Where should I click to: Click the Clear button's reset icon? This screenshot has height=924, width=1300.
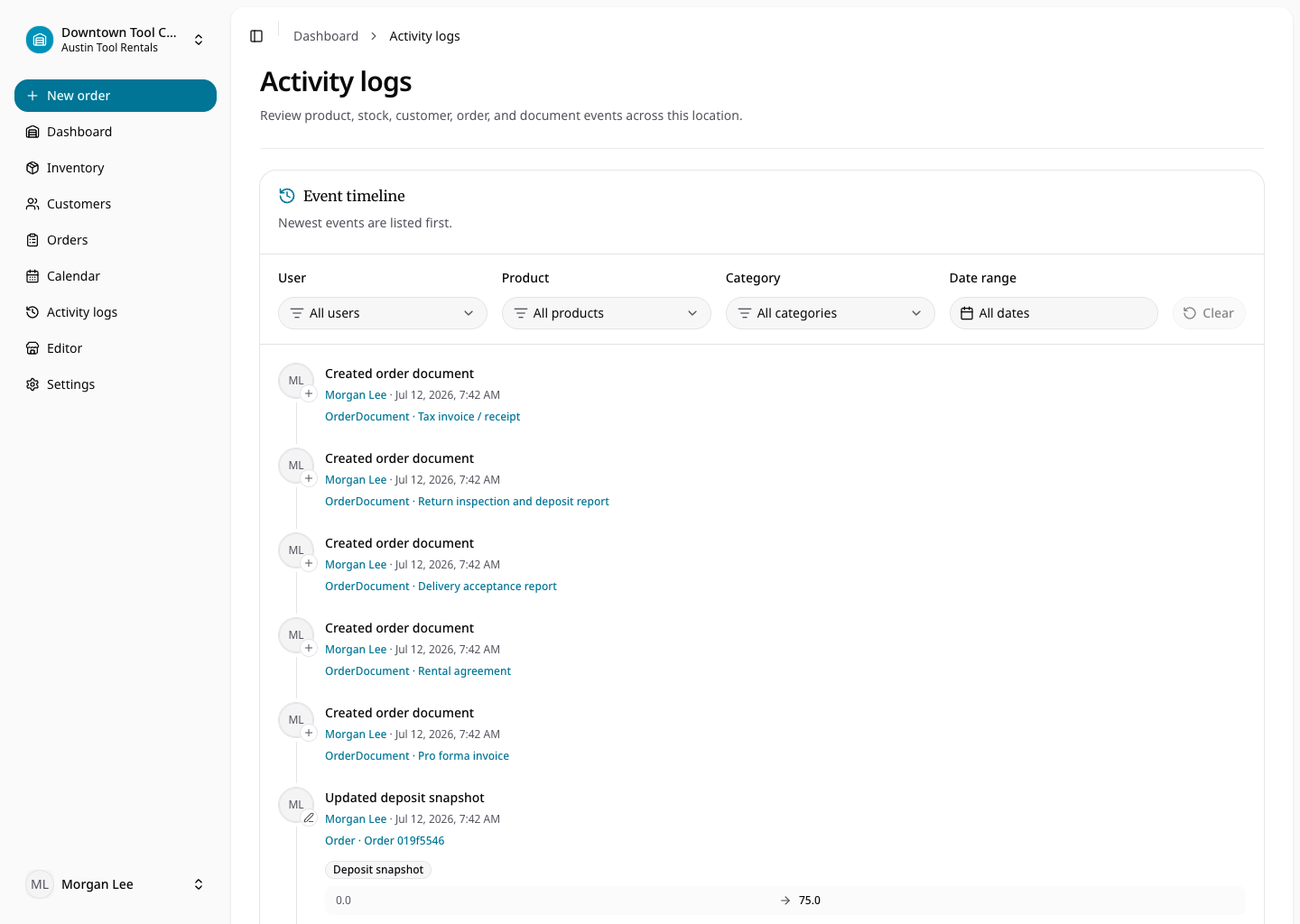point(1190,313)
